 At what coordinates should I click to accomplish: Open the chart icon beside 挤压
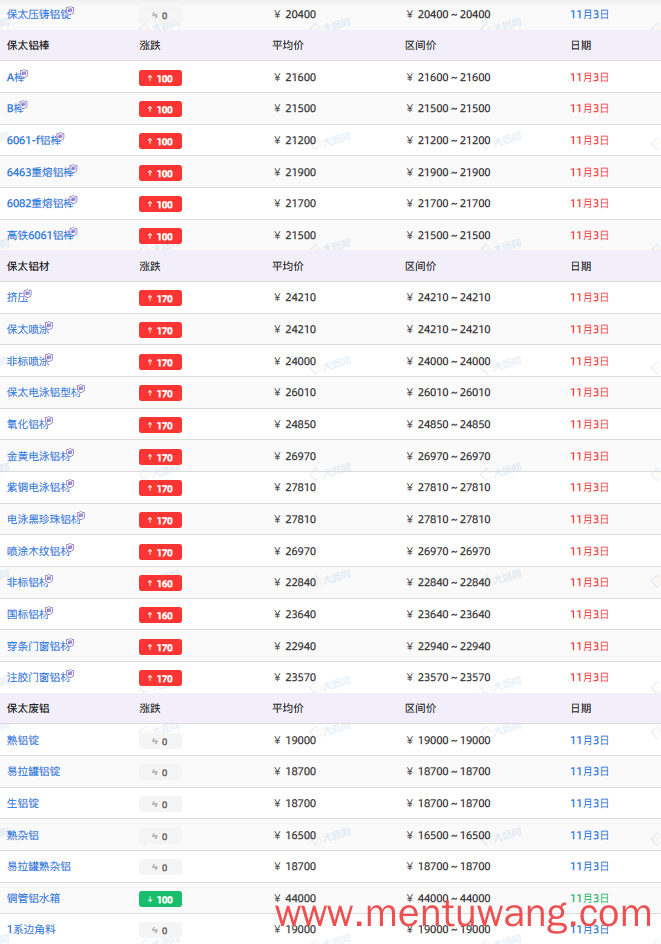point(28,294)
